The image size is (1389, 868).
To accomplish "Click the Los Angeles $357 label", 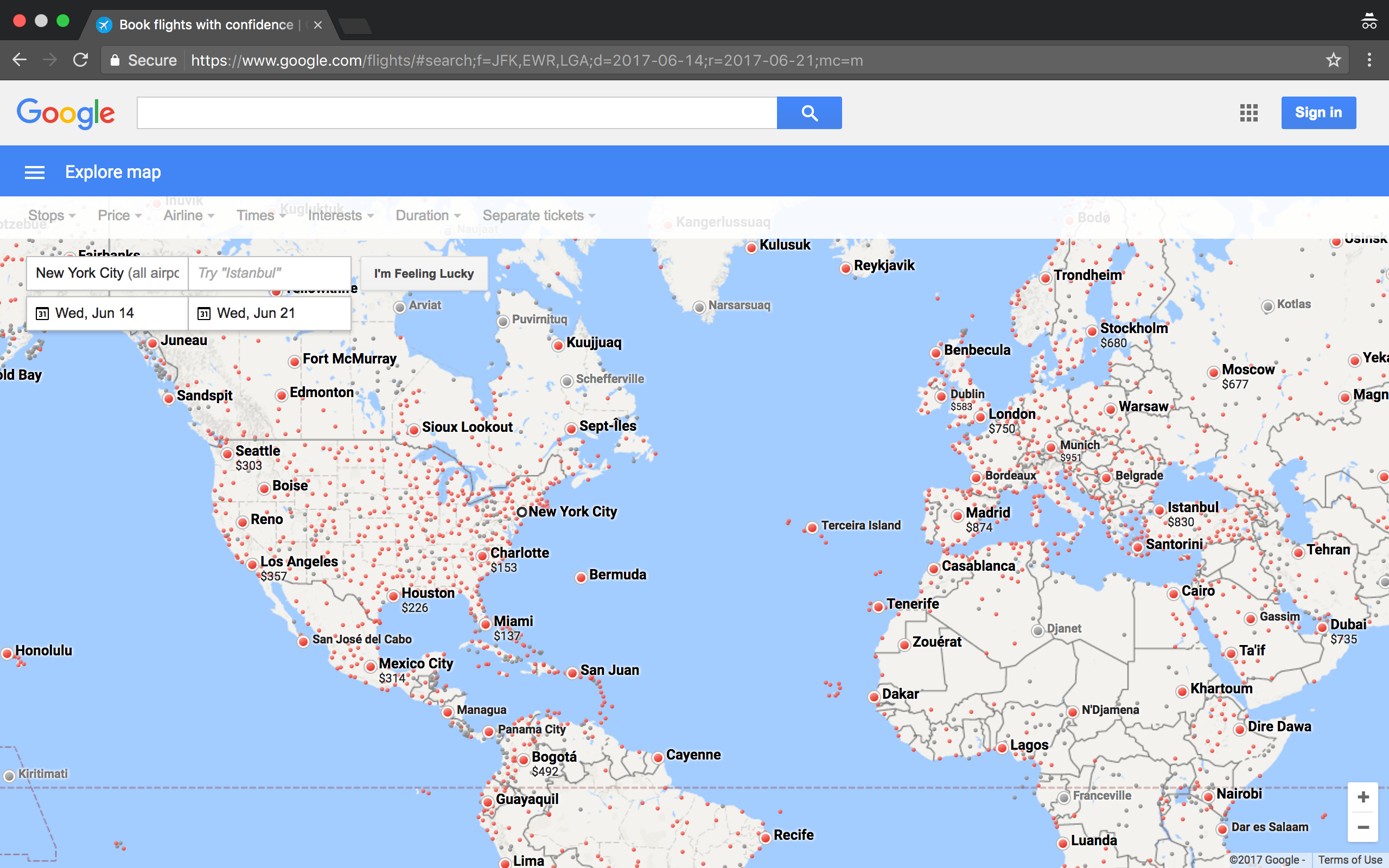I will [299, 569].
